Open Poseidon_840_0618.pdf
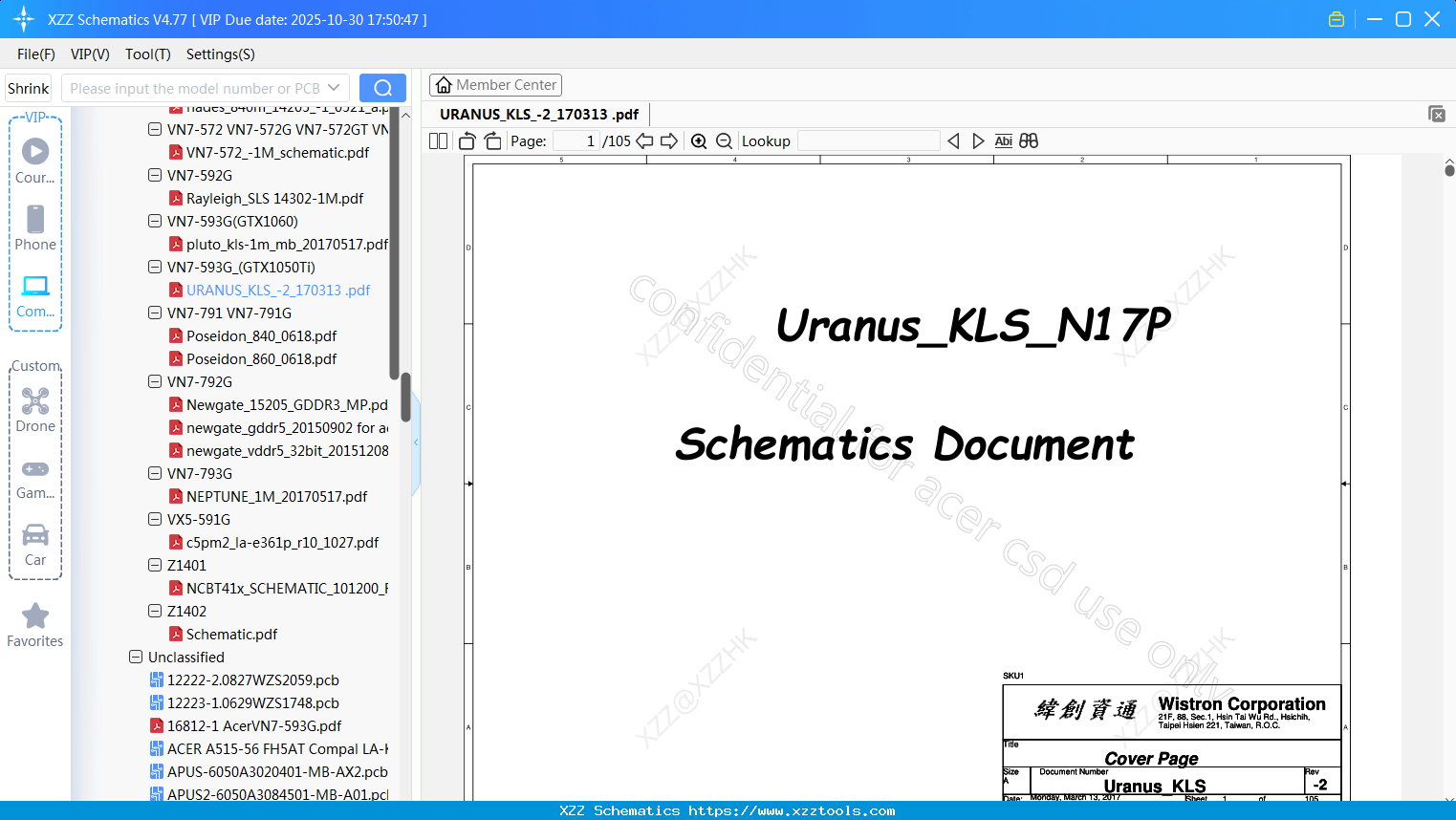Image resolution: width=1456 pixels, height=820 pixels. point(261,335)
